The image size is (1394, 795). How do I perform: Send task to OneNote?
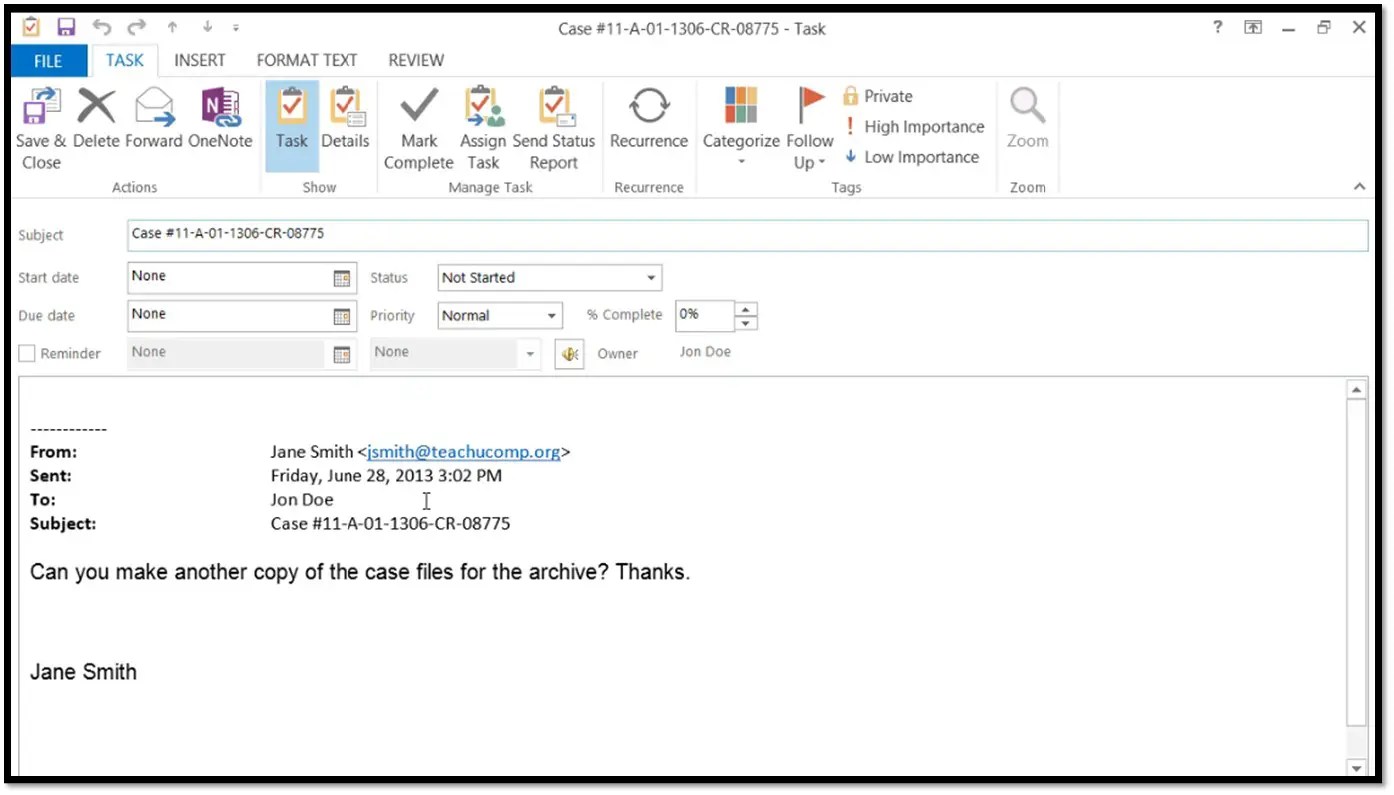pyautogui.click(x=220, y=106)
